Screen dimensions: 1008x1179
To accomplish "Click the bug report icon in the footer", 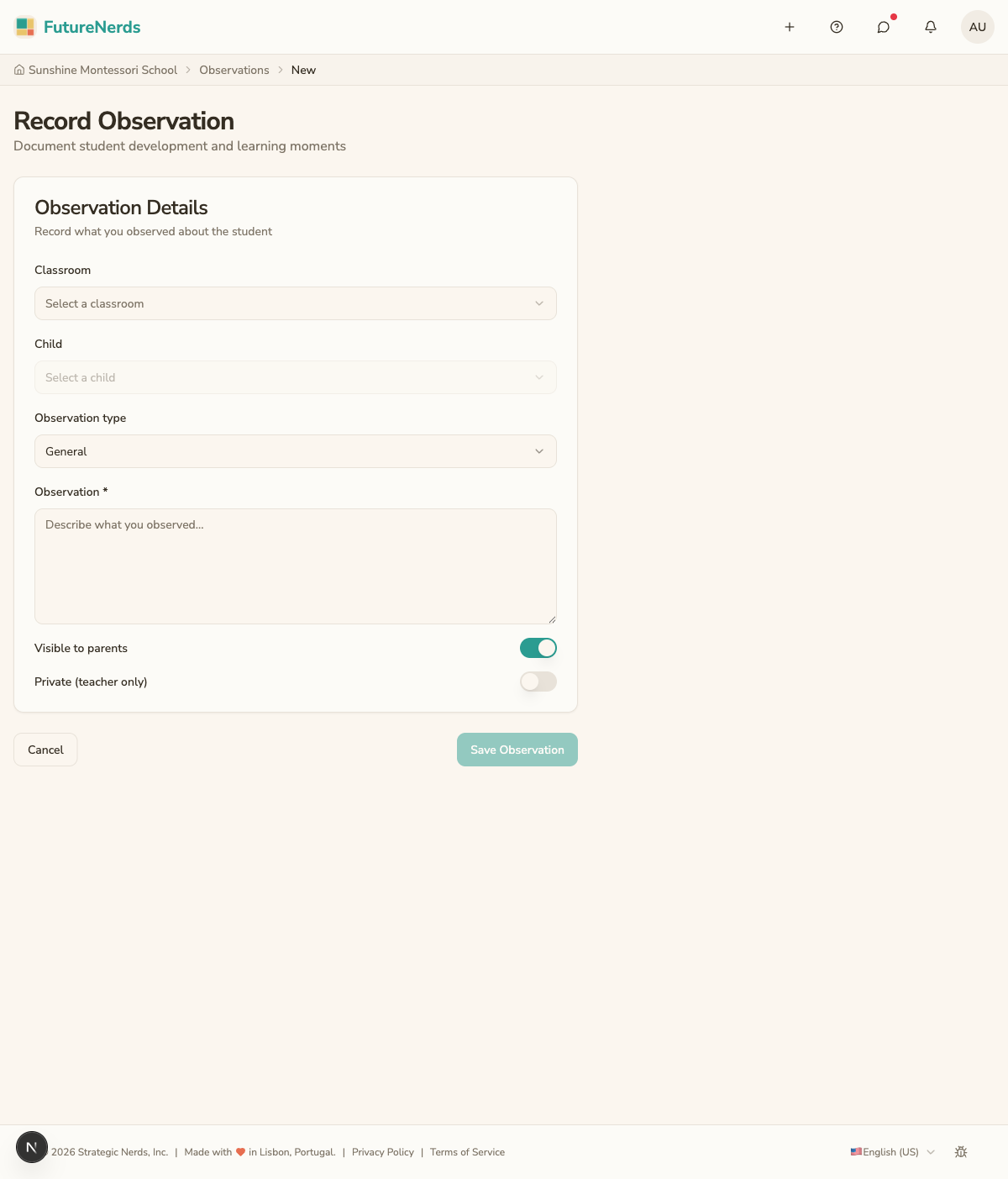I will [x=961, y=1152].
